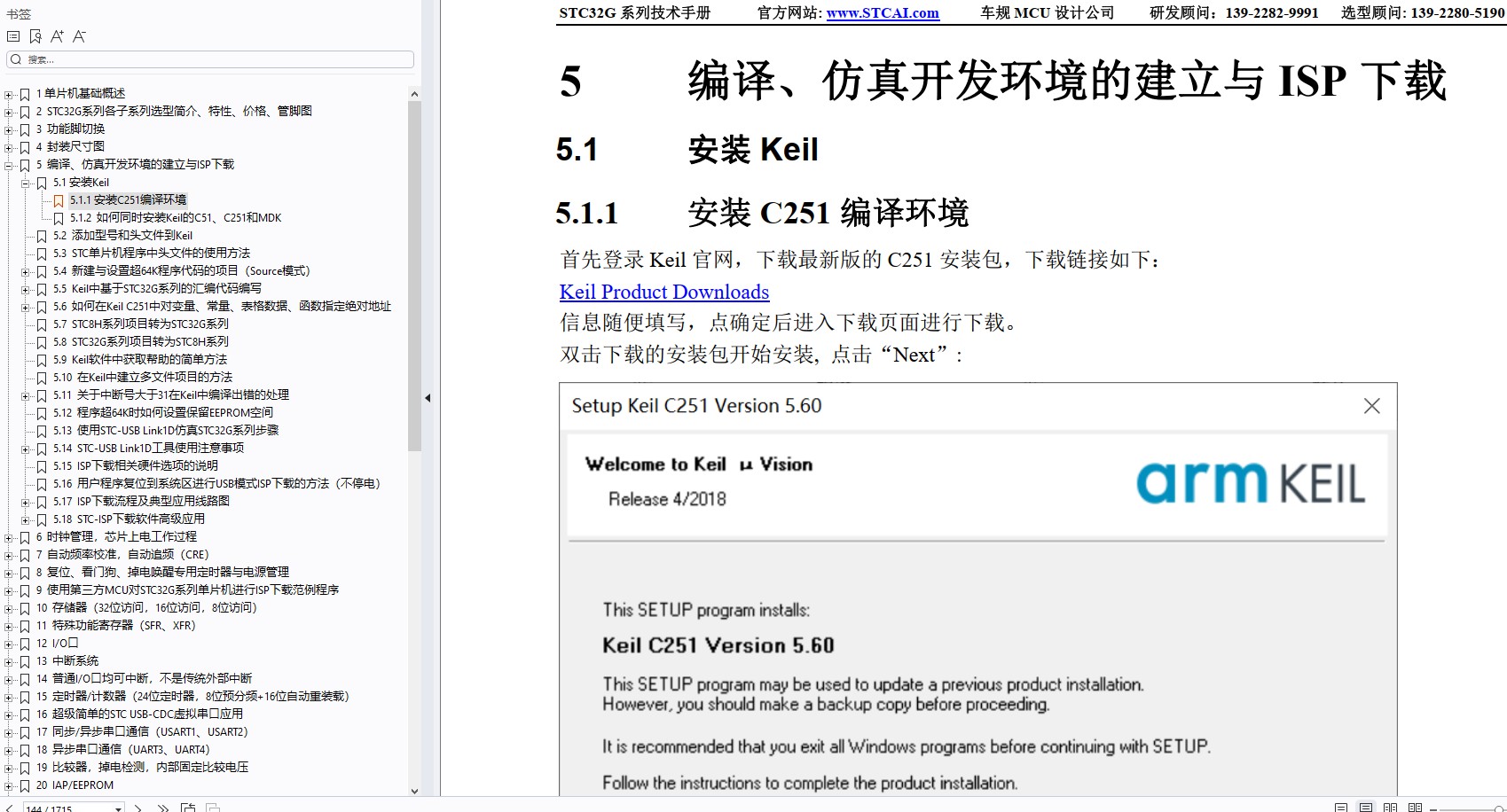Screen dimensions: 1507x812
Task: Click the bookmark panel scrollbar thumb
Action: click(414, 276)
